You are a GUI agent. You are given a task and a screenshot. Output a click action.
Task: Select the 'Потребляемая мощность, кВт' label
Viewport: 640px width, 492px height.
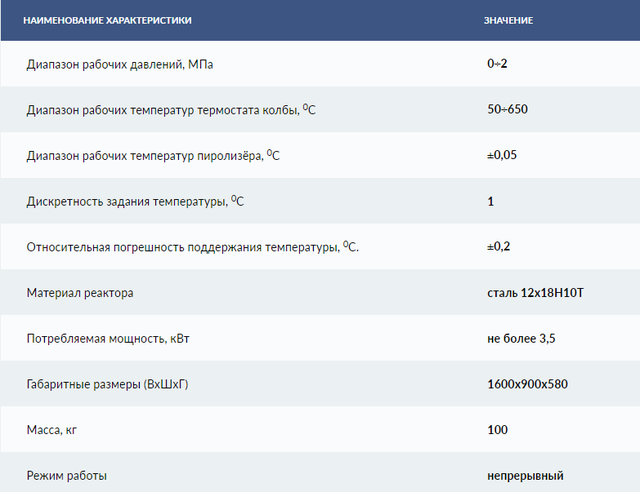(108, 339)
